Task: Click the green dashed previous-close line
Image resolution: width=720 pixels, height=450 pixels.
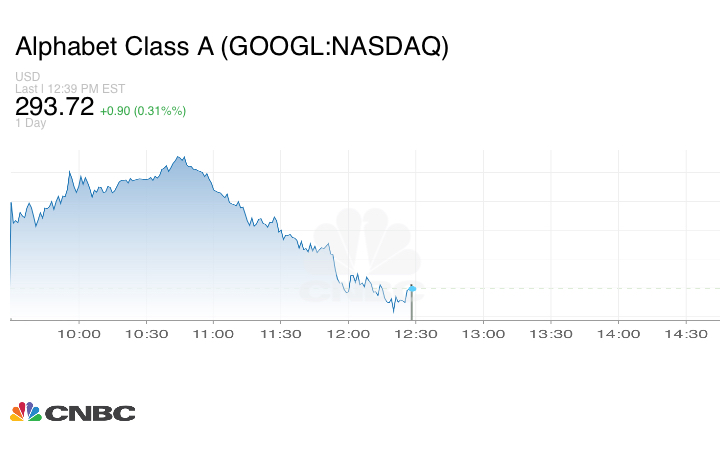Action: click(560, 288)
